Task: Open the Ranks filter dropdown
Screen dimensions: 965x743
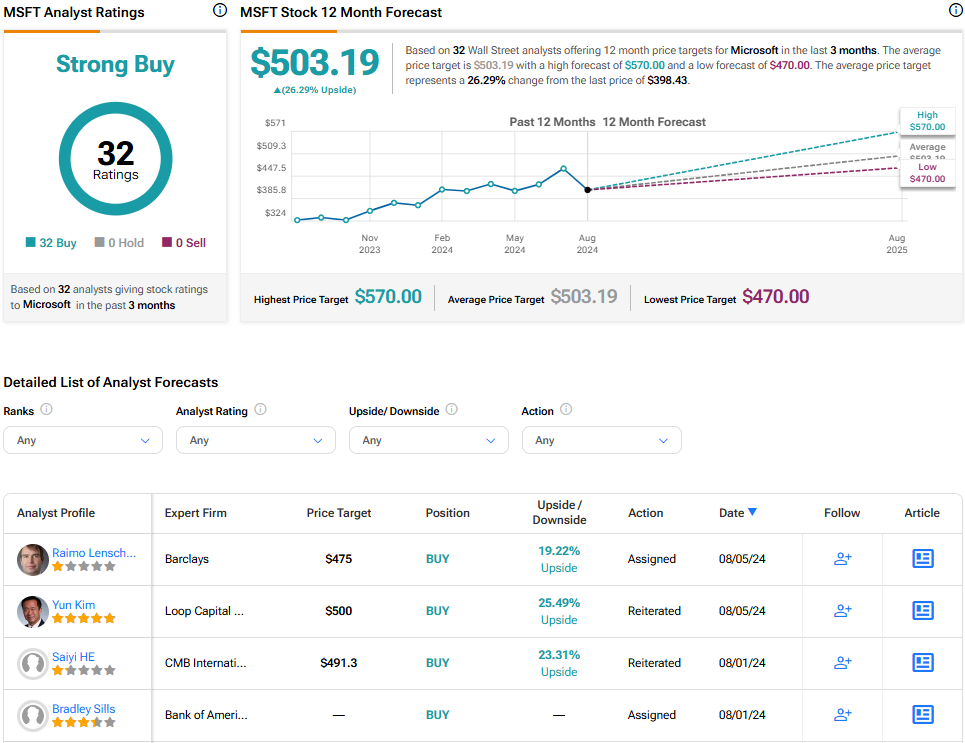Action: 83,440
